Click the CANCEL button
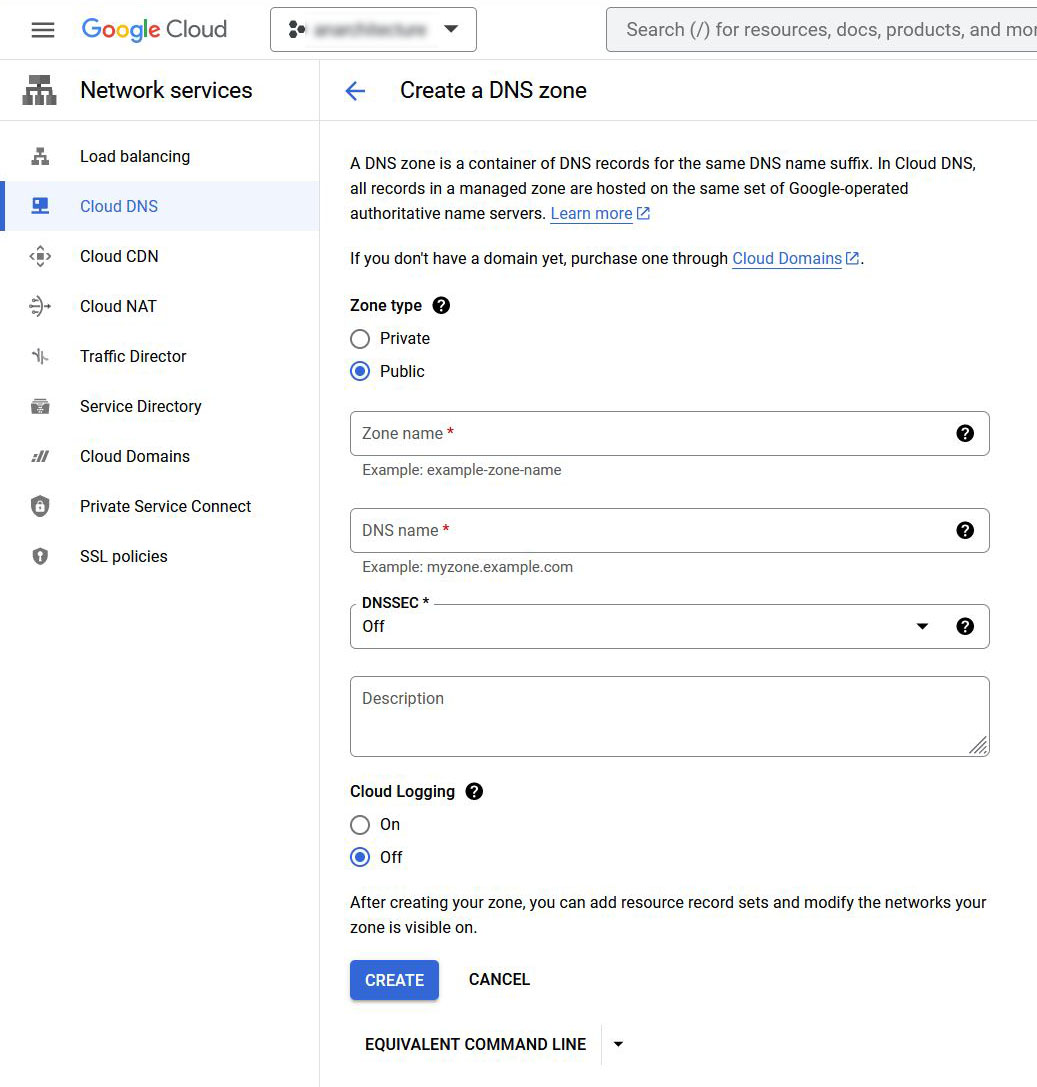Screen dimensions: 1037x1087 (499, 980)
